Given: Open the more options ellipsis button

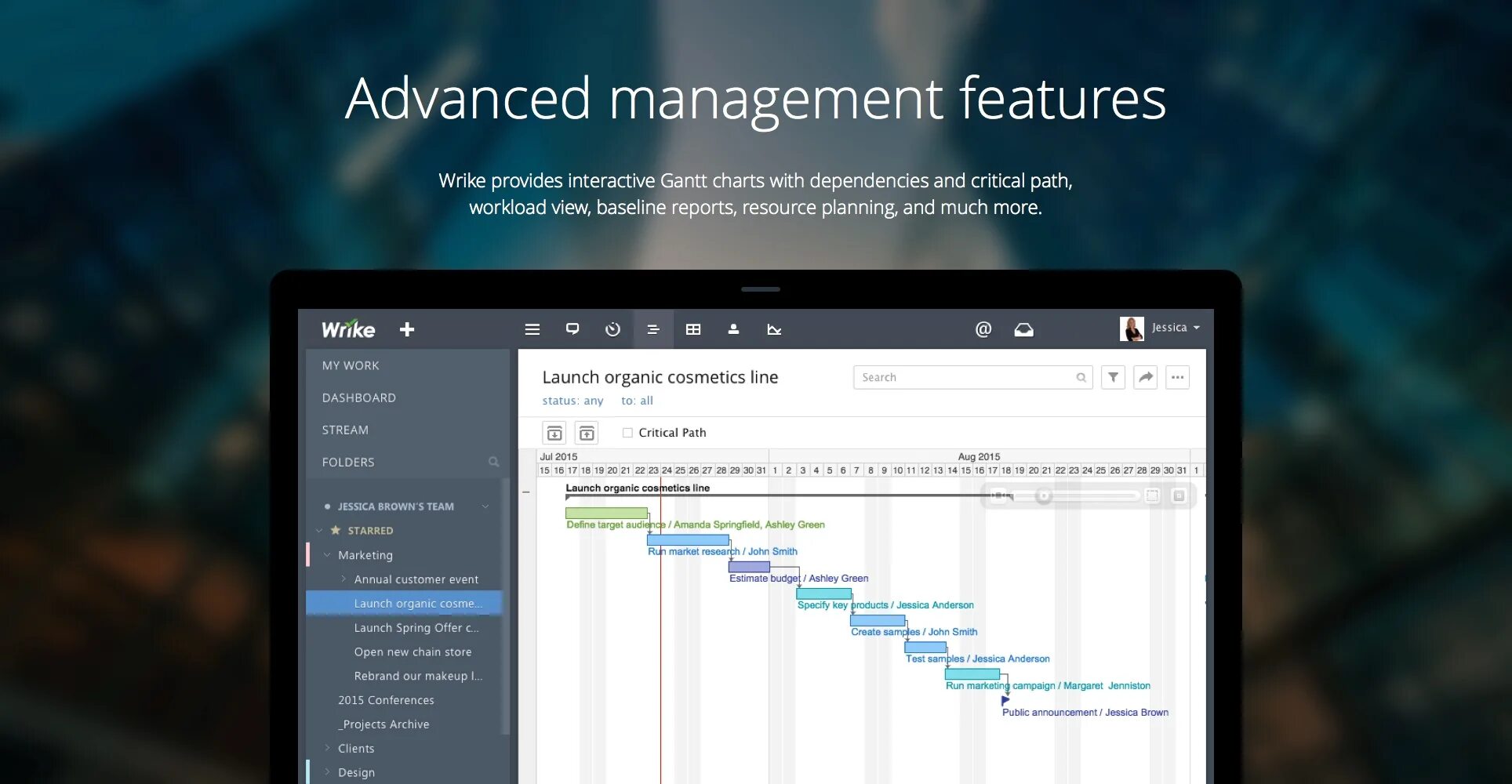Looking at the screenshot, I should (x=1177, y=377).
